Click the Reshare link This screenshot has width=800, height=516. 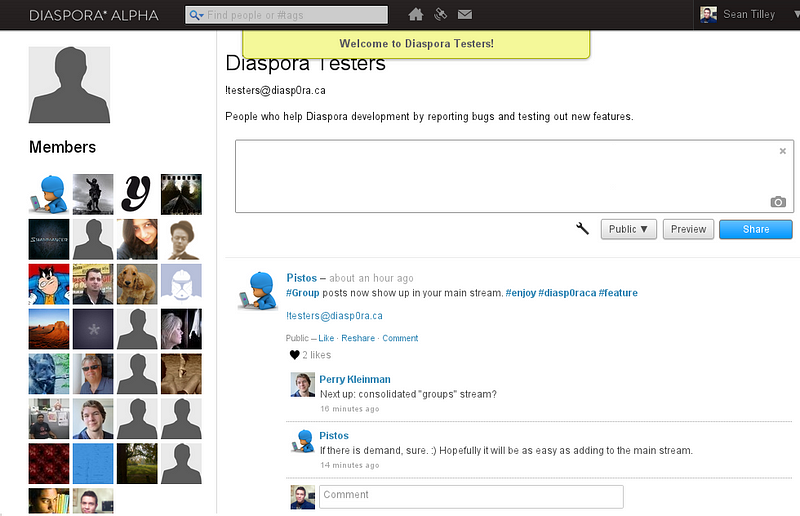point(358,338)
